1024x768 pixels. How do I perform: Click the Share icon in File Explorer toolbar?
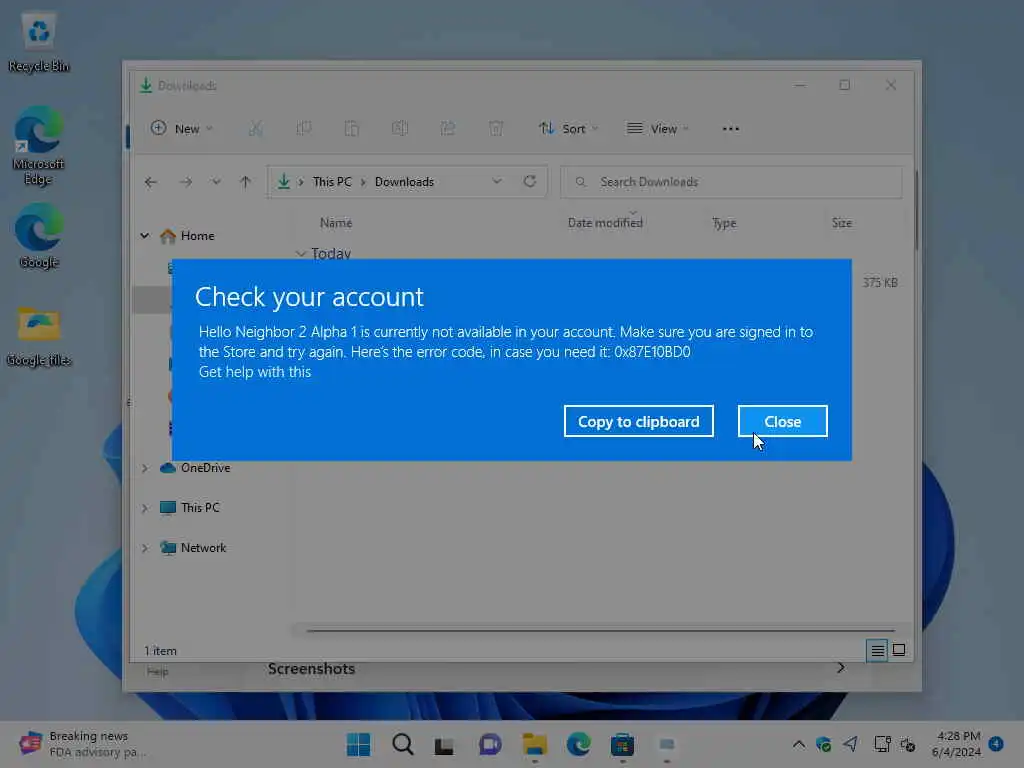[x=448, y=129]
